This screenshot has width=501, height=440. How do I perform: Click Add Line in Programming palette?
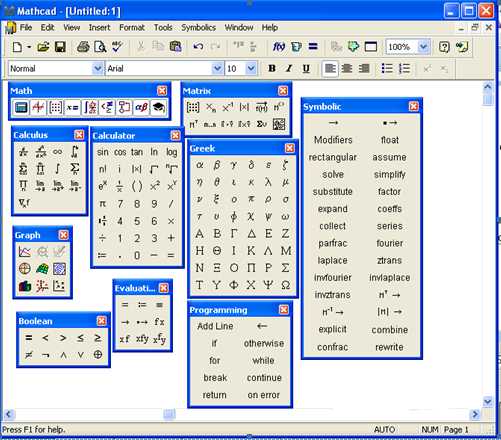[215, 326]
